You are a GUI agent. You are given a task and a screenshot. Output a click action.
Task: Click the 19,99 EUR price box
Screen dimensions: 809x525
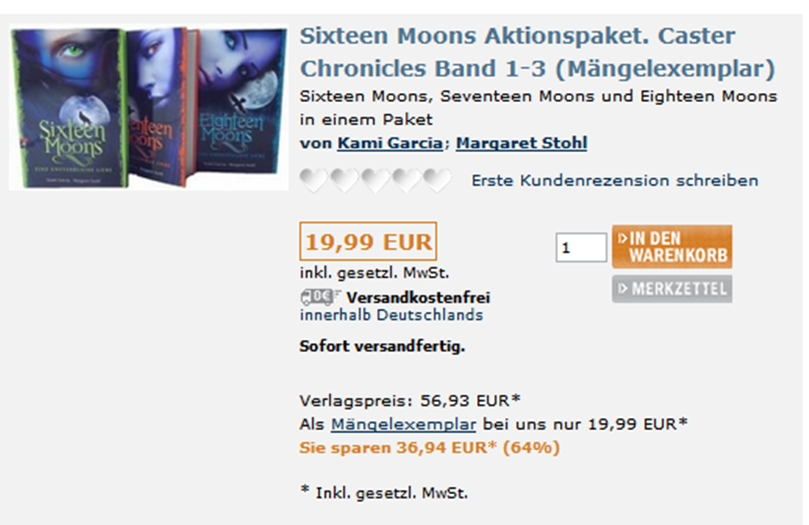coord(368,241)
